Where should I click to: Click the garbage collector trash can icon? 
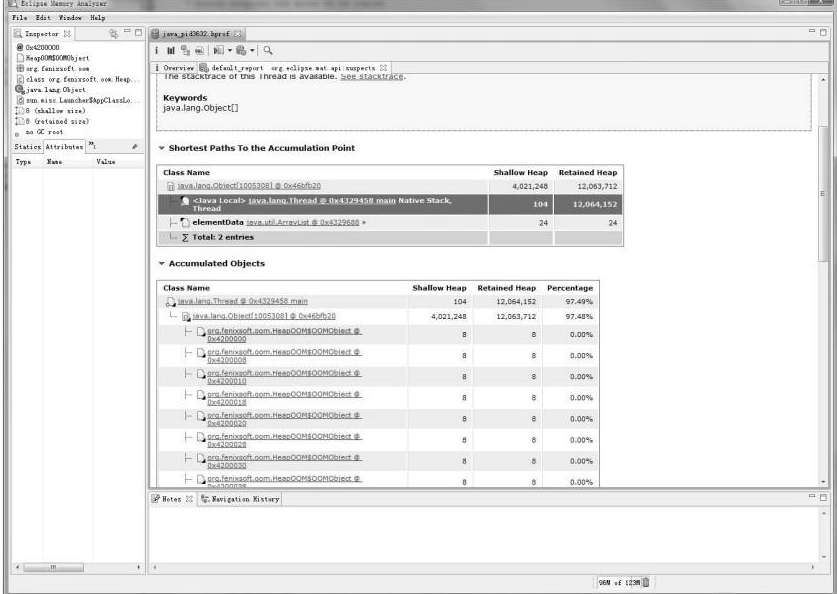click(646, 582)
